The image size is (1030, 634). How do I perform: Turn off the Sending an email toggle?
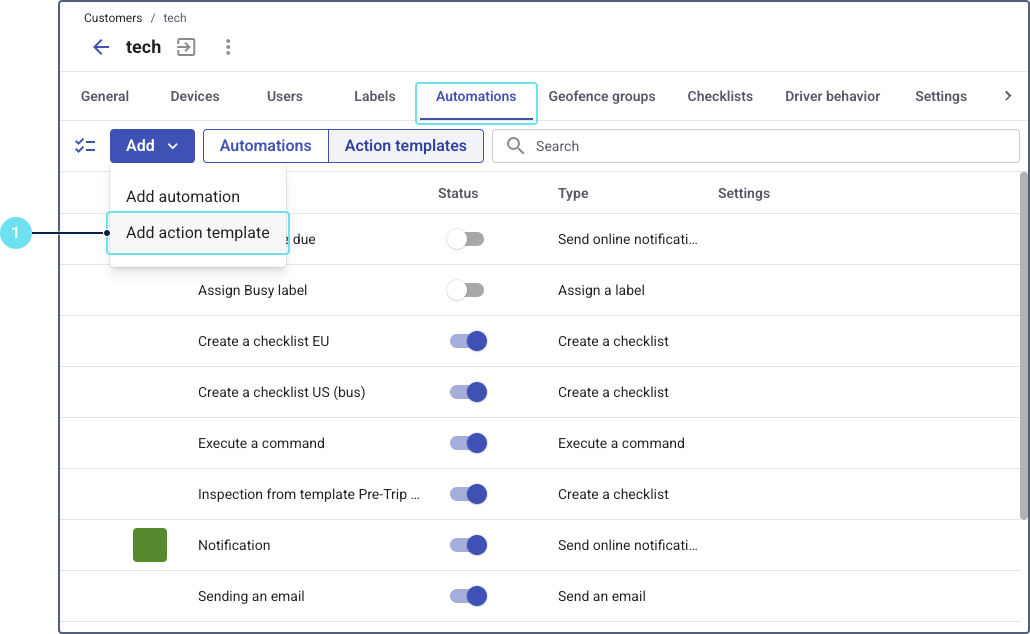(468, 596)
